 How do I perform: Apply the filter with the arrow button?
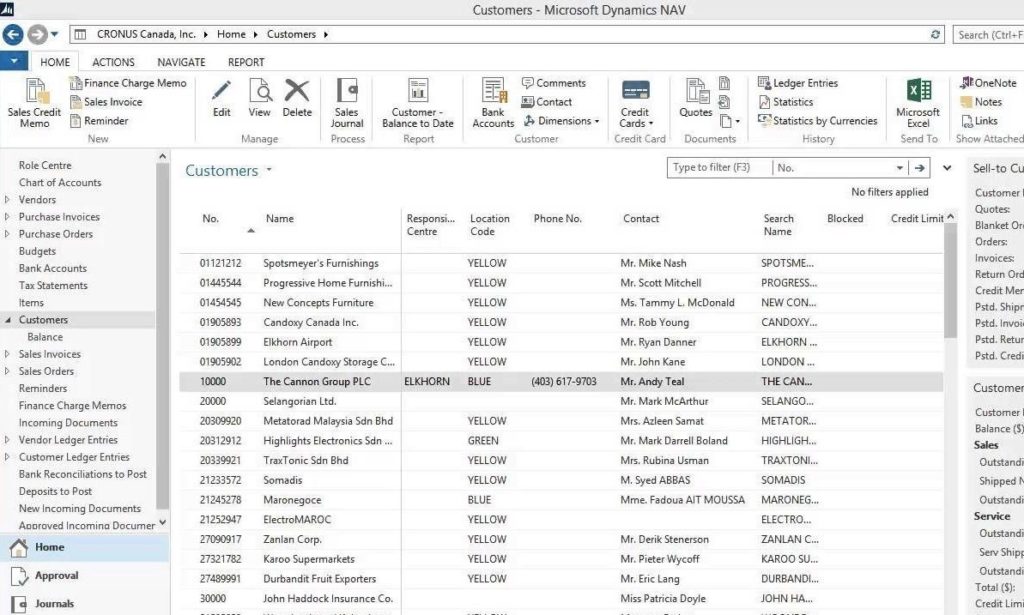pyautogui.click(x=920, y=168)
